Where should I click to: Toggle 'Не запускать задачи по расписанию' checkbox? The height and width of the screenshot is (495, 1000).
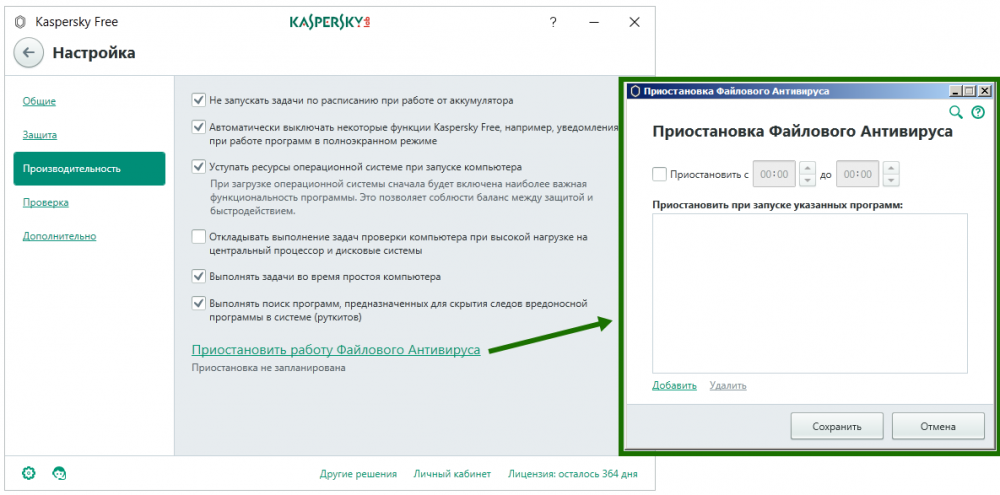pos(198,100)
